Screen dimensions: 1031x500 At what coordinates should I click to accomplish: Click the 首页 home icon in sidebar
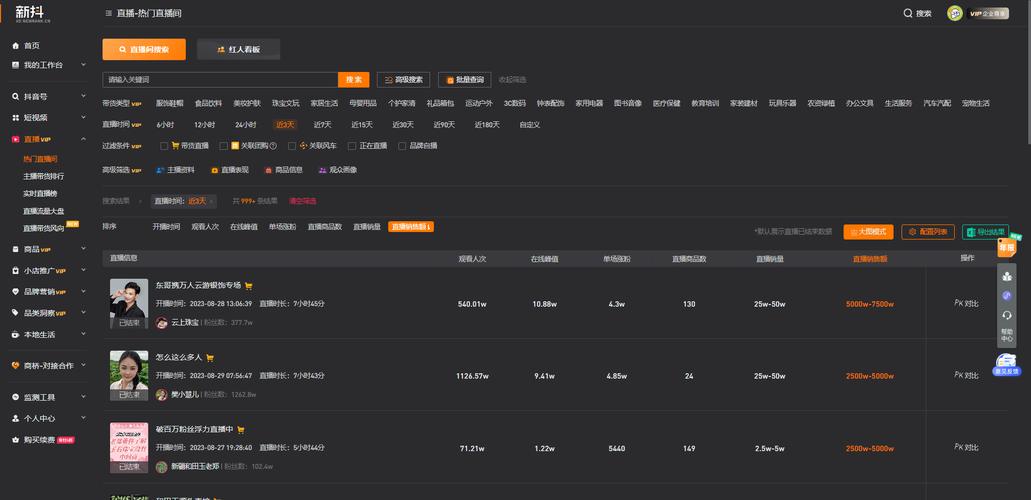tap(15, 46)
